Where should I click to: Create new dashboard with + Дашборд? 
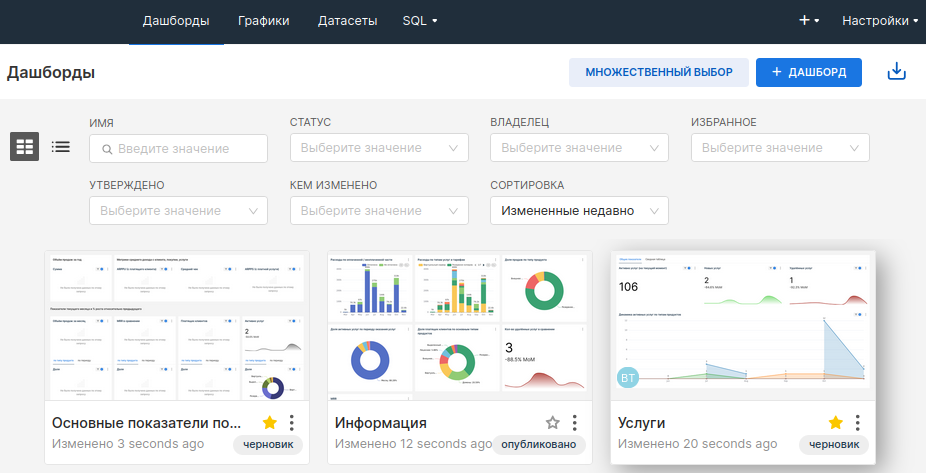pyautogui.click(x=808, y=72)
